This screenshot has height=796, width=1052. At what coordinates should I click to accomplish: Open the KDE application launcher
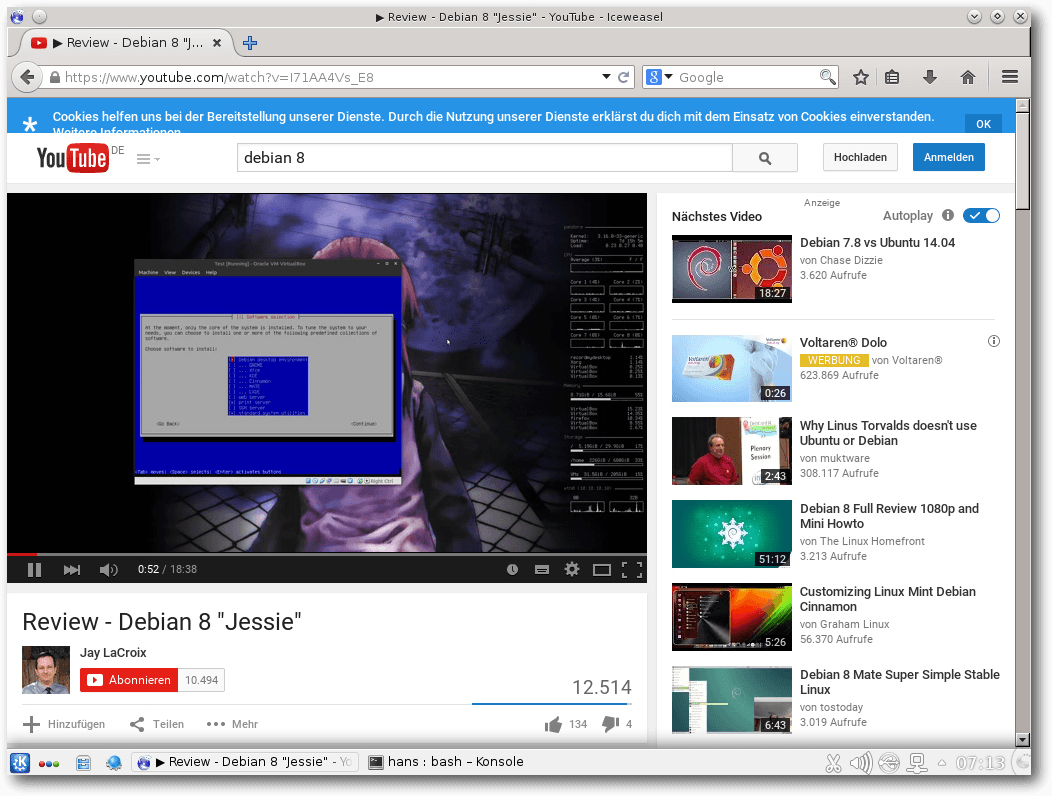coord(19,762)
